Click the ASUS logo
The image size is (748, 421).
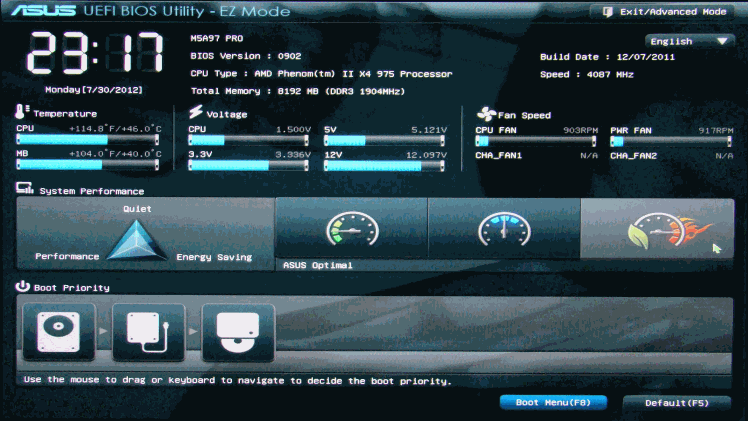click(x=44, y=10)
